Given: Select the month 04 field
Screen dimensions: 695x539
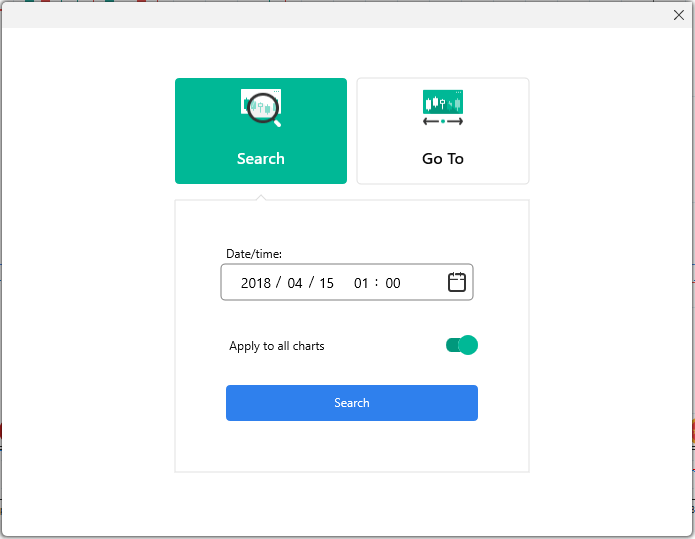Looking at the screenshot, I should [295, 283].
